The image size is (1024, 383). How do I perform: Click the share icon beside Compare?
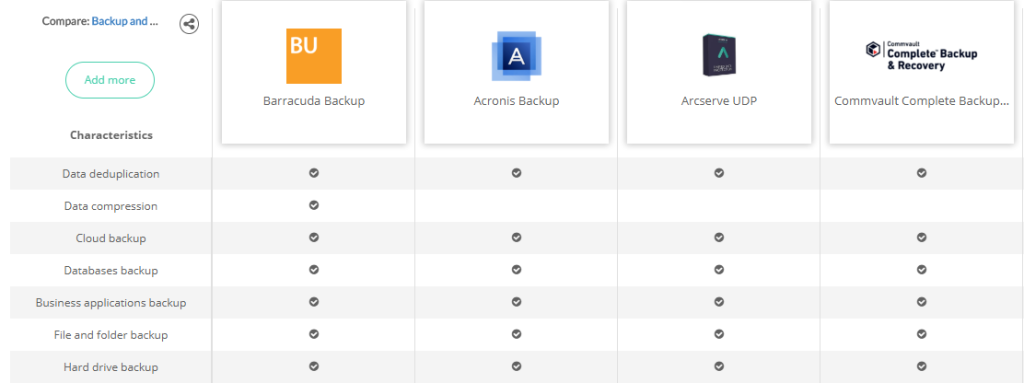click(189, 25)
